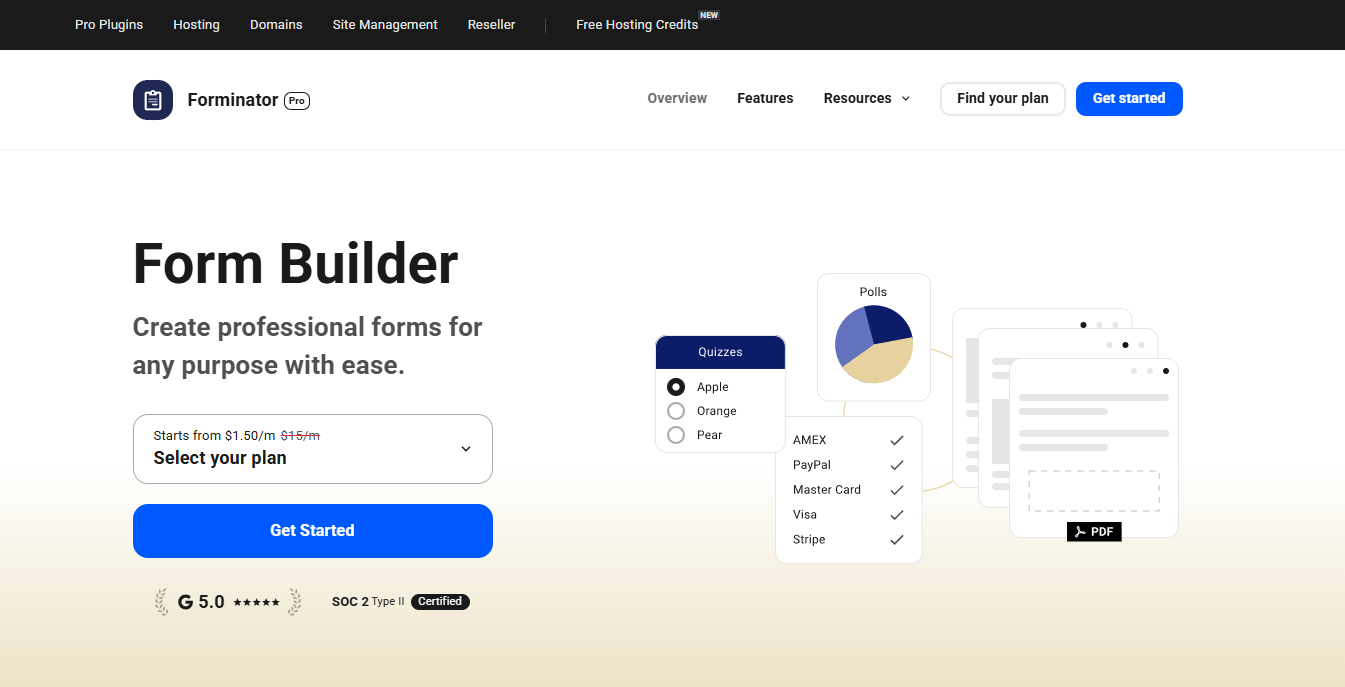Open the Domains menu item
This screenshot has height=687, width=1345.
(x=276, y=25)
